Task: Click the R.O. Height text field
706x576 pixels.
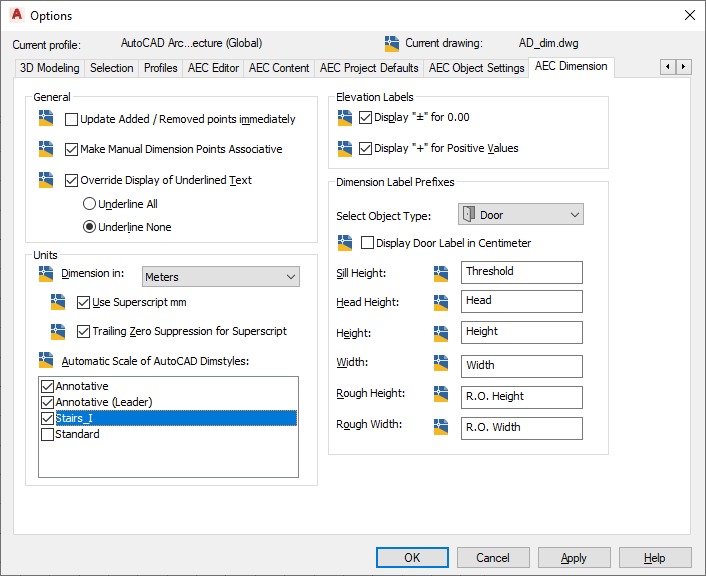Action: (x=521, y=397)
